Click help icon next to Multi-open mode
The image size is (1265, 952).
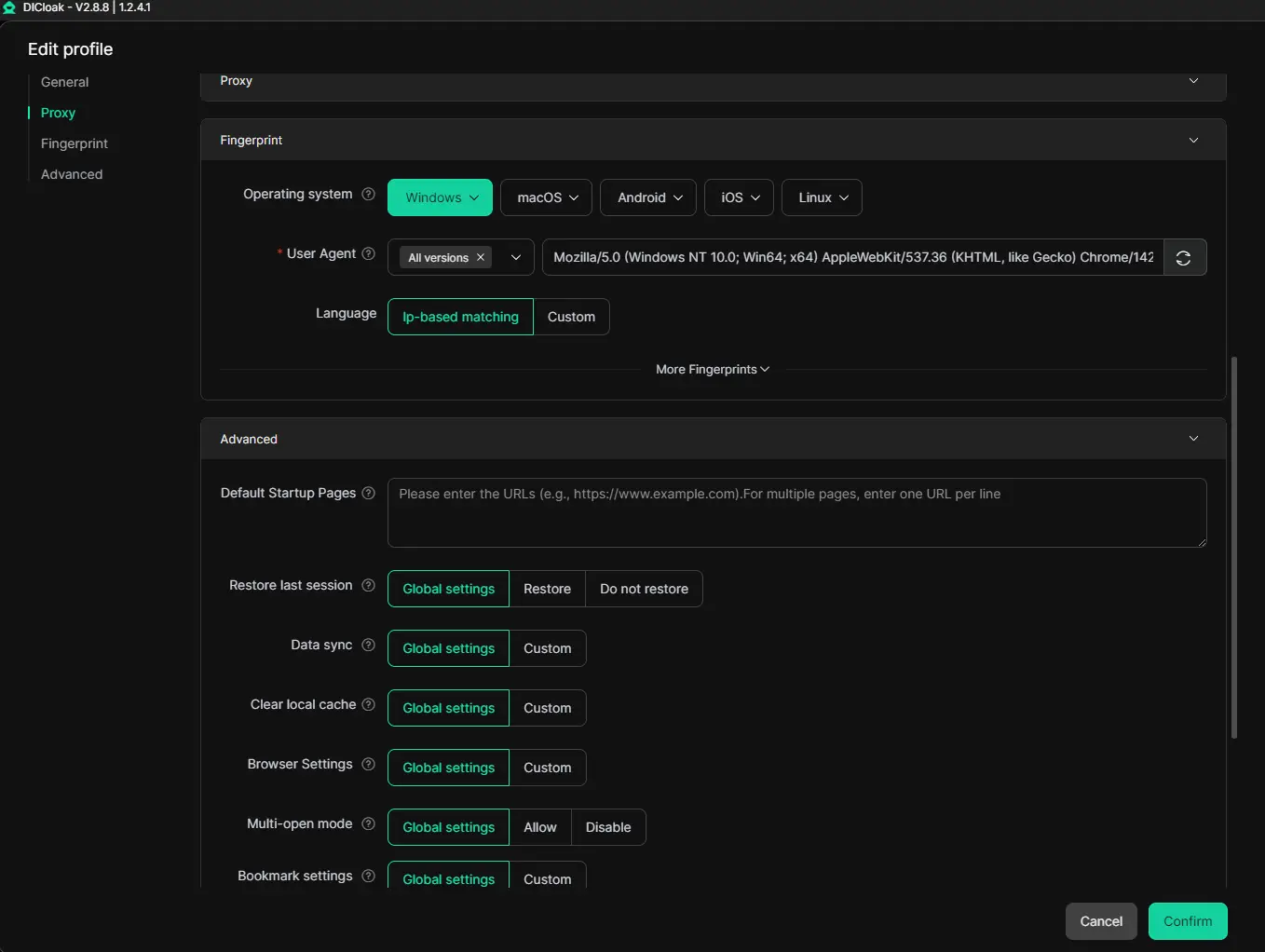pyautogui.click(x=368, y=824)
